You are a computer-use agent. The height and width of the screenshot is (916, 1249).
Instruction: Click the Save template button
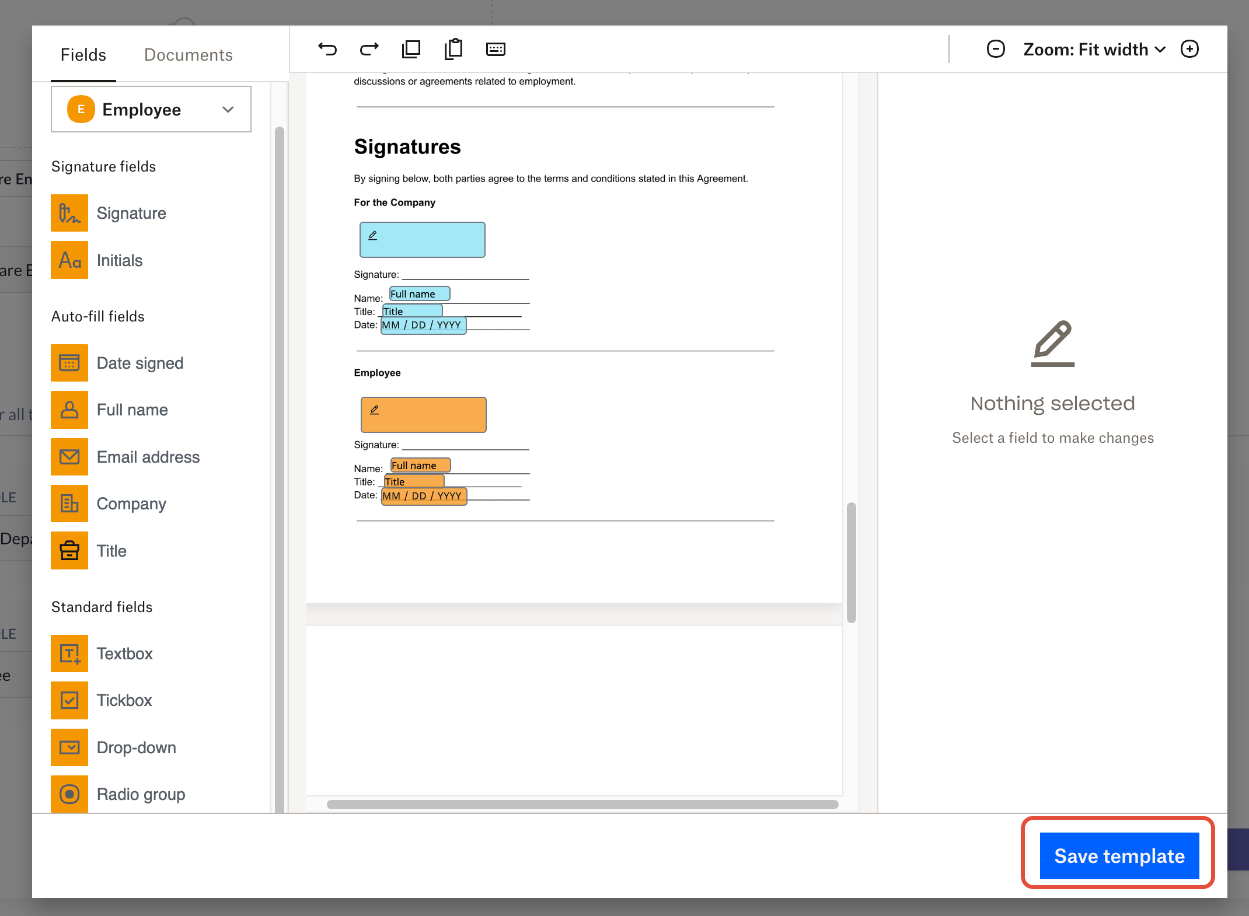pos(1119,856)
